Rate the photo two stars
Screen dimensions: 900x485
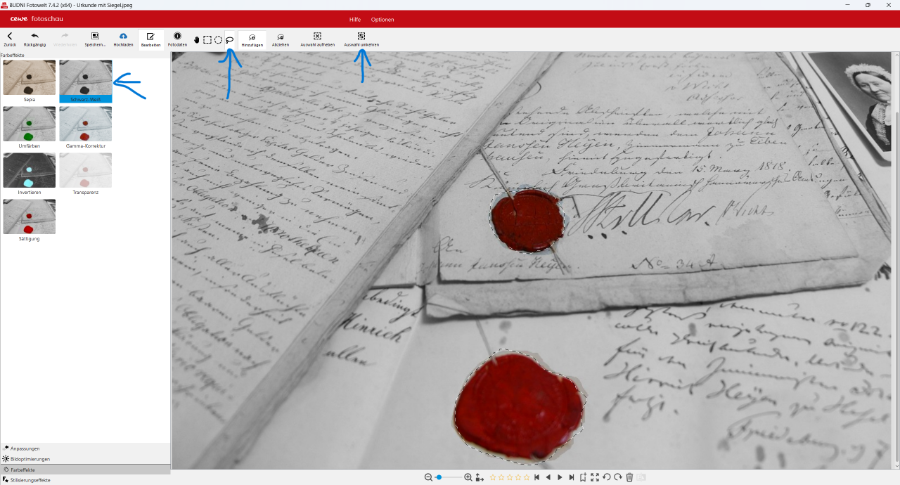501,478
